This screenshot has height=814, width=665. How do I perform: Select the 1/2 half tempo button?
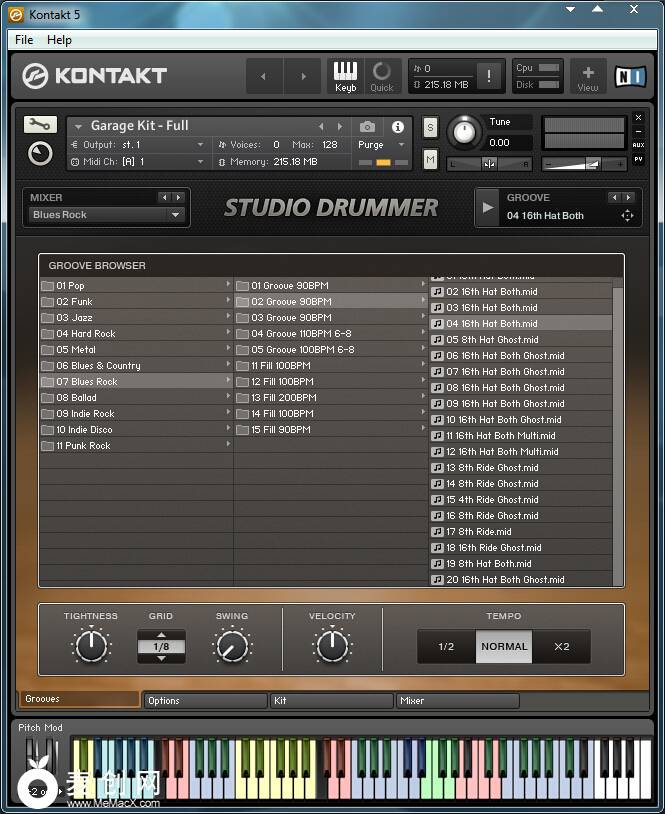[x=446, y=647]
